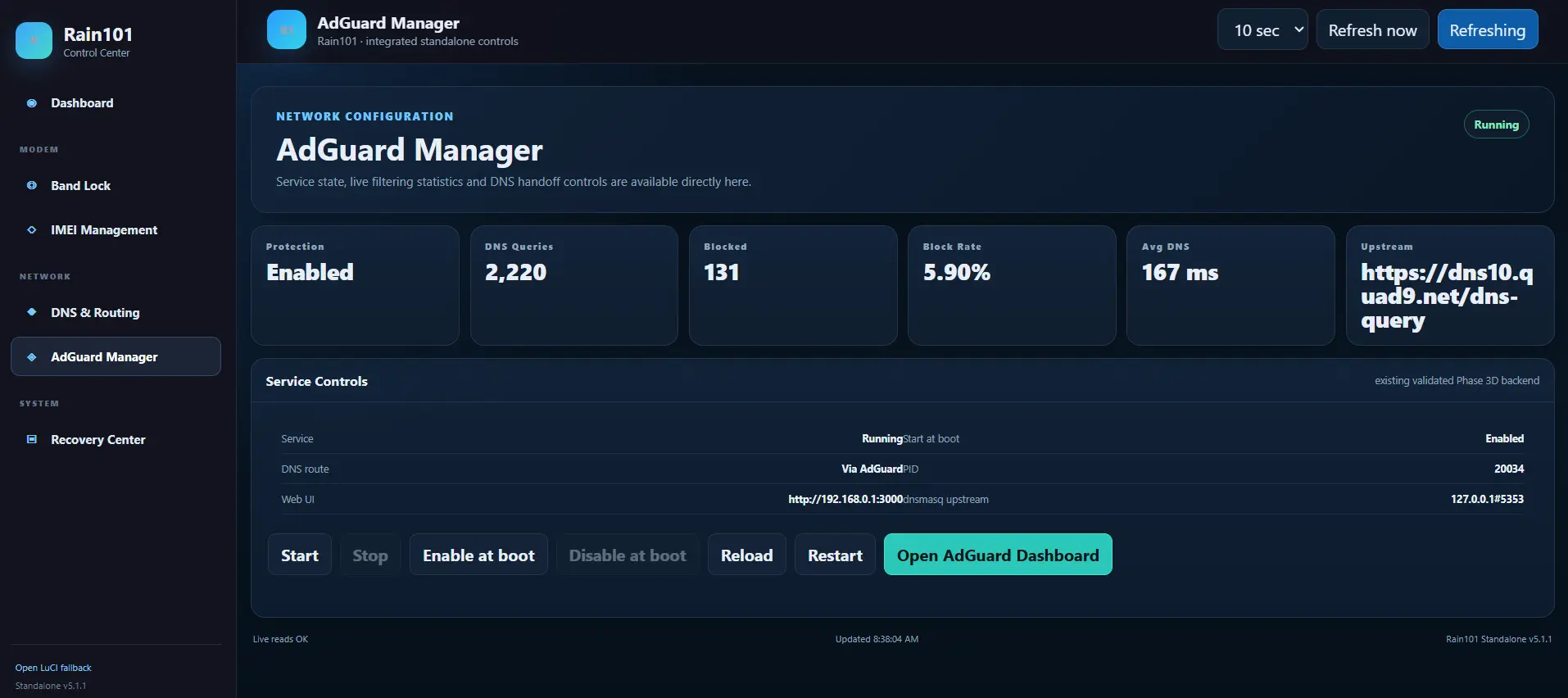Click the Avg DNS 167 ms card
Screen dimensions: 1568x698
[1230, 285]
